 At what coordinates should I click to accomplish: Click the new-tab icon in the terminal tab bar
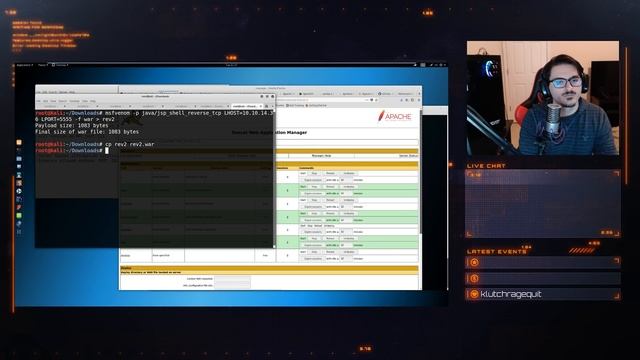267,106
